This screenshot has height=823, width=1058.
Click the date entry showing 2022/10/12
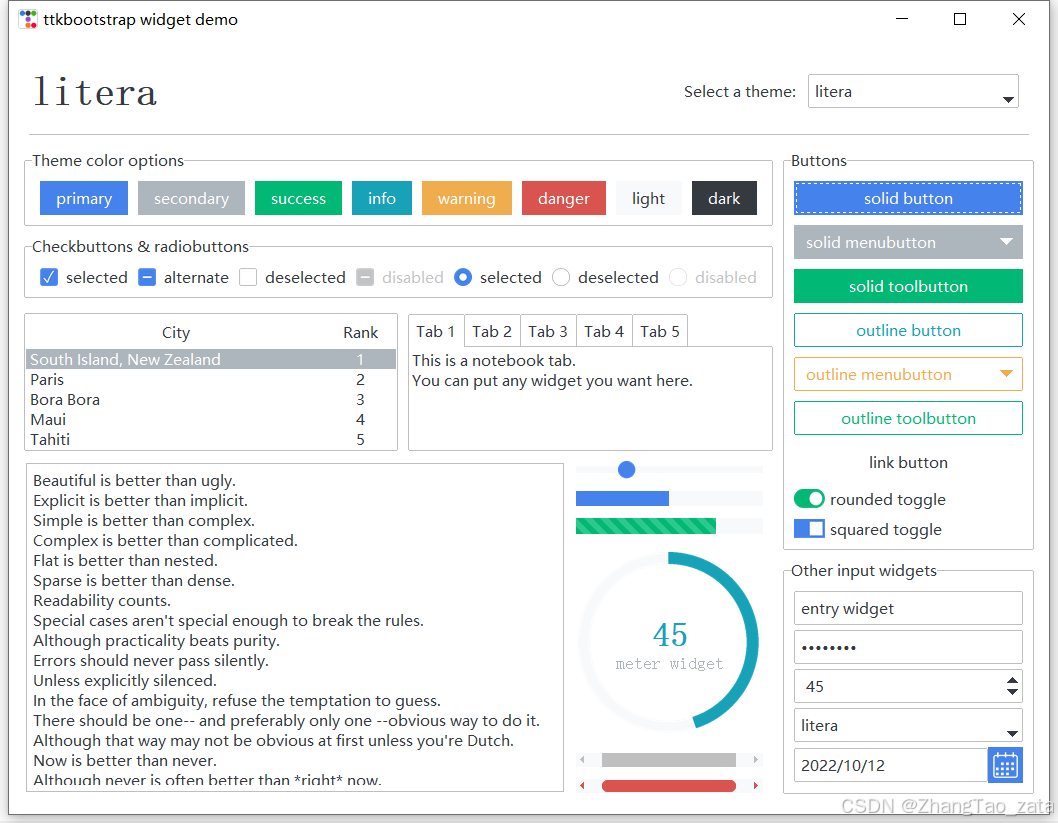coord(891,765)
